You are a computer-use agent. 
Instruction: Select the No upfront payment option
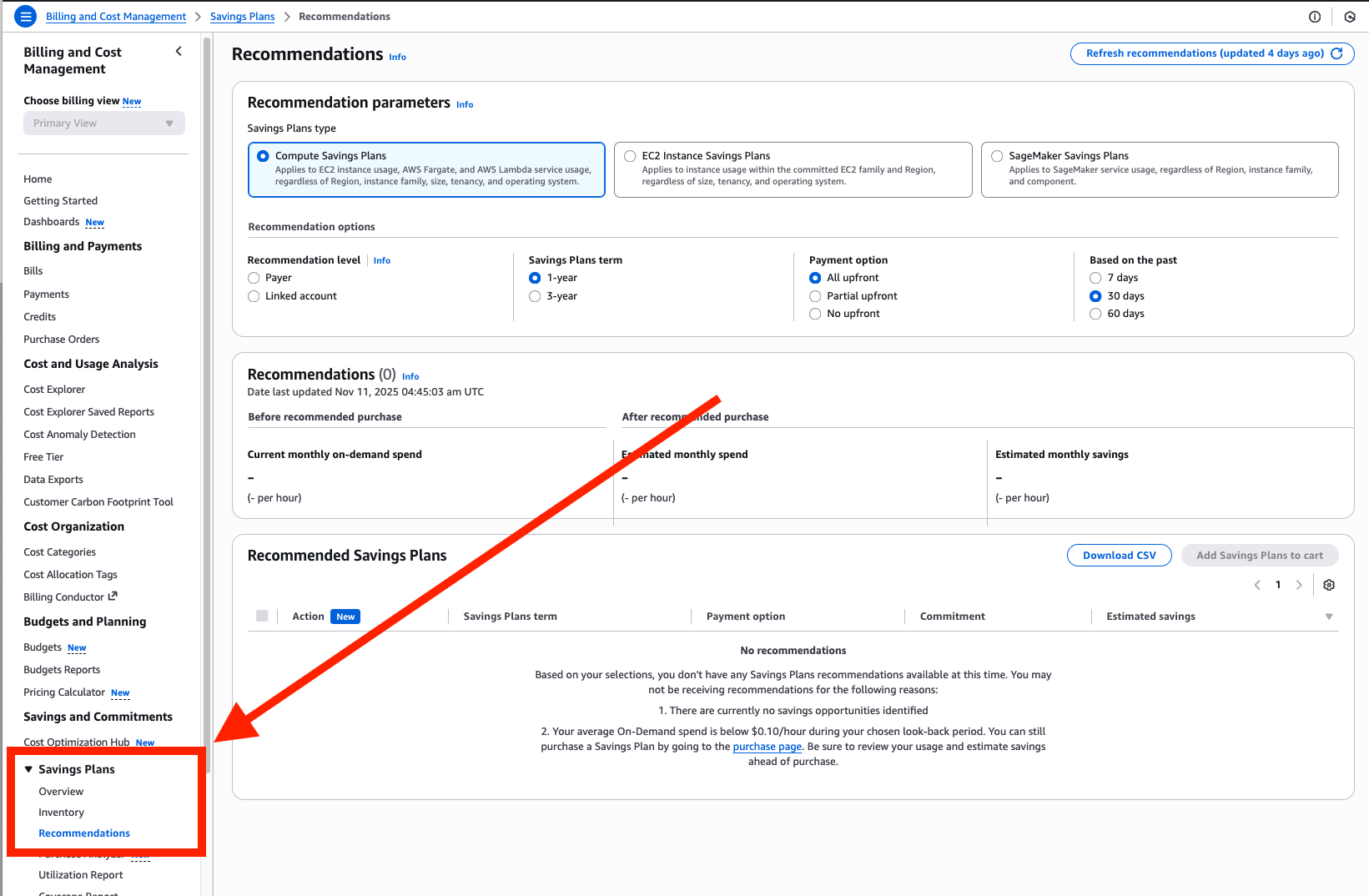tap(815, 313)
